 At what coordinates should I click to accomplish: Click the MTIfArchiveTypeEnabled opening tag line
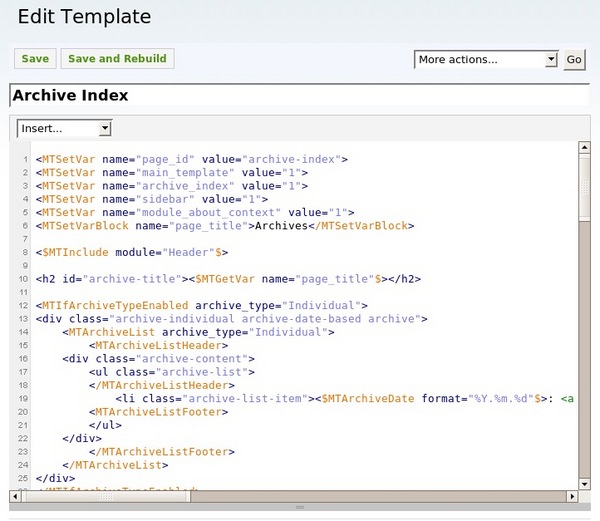(x=201, y=306)
